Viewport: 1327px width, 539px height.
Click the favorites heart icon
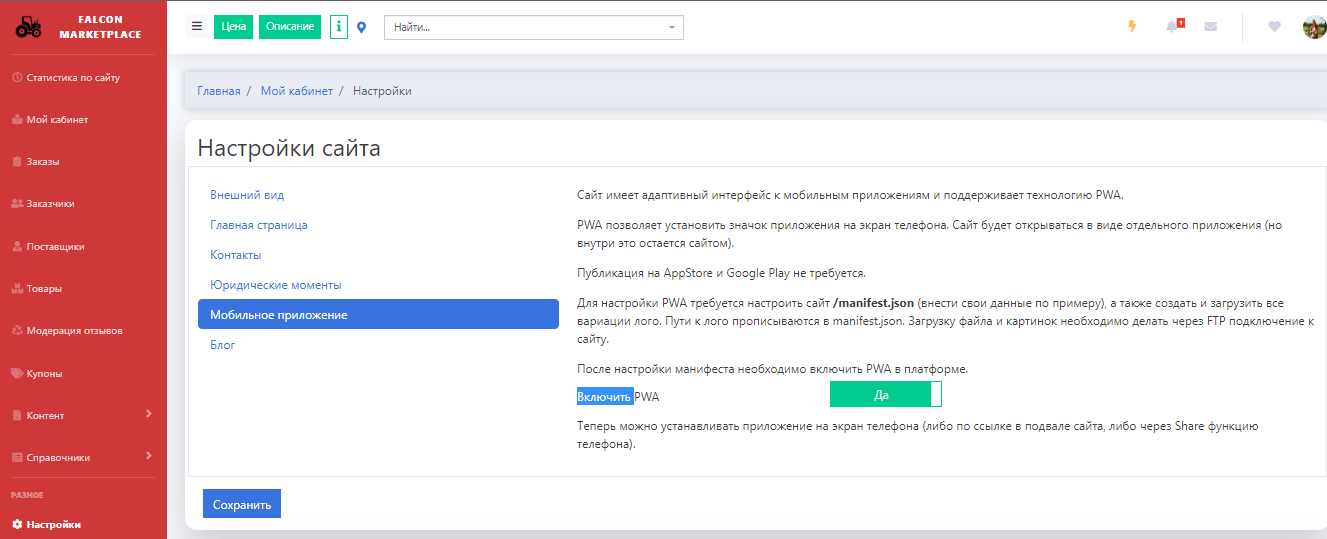(x=1274, y=27)
